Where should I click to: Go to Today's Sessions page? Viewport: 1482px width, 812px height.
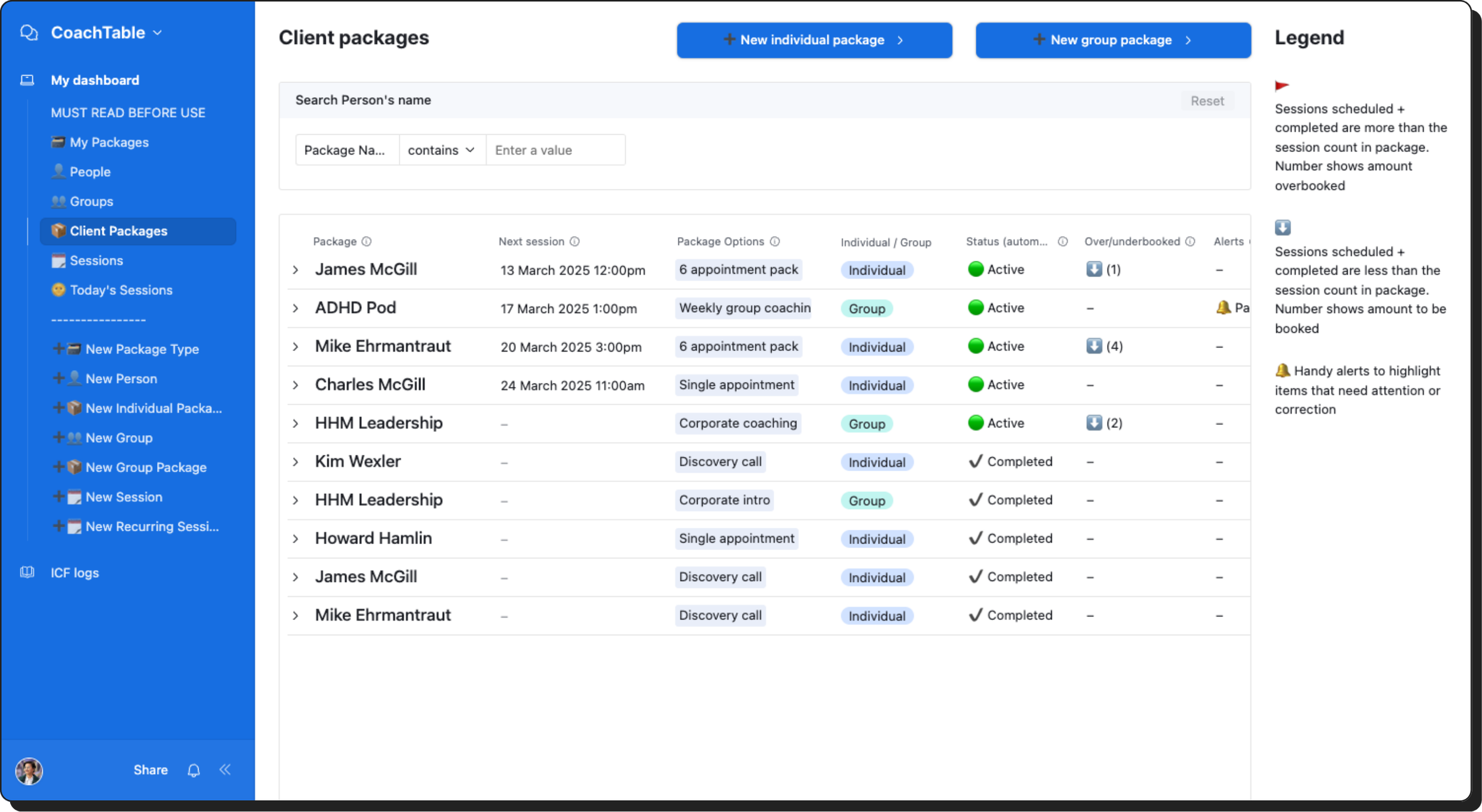(121, 290)
